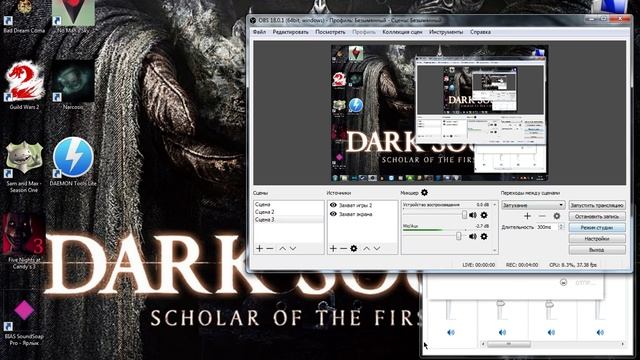The width and height of the screenshot is (640, 360).
Task: Mute the playback device in the OBS mixer
Action: click(x=473, y=215)
